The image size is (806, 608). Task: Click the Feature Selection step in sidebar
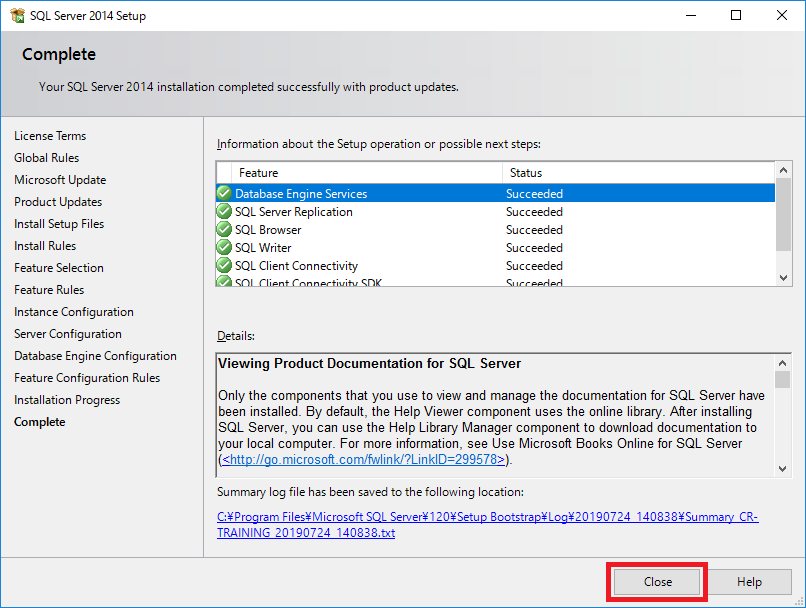[59, 268]
